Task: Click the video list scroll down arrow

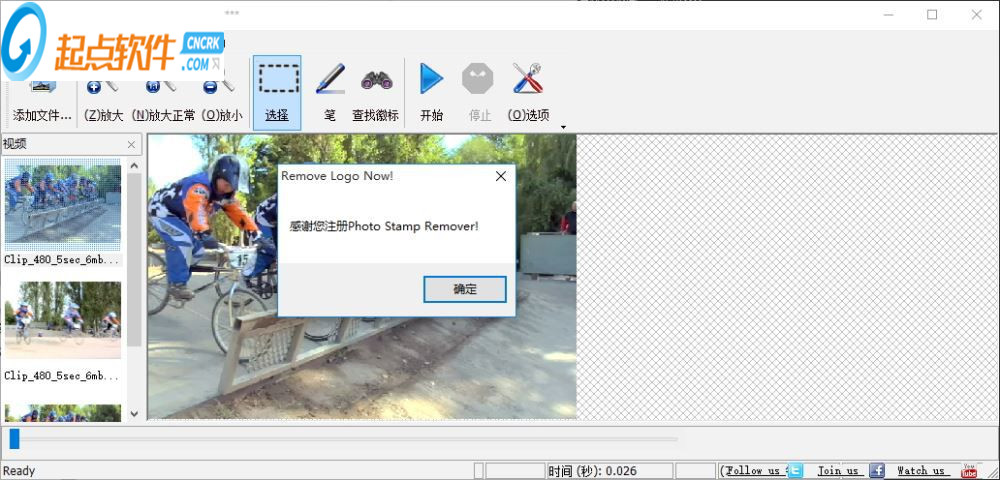Action: 134,413
